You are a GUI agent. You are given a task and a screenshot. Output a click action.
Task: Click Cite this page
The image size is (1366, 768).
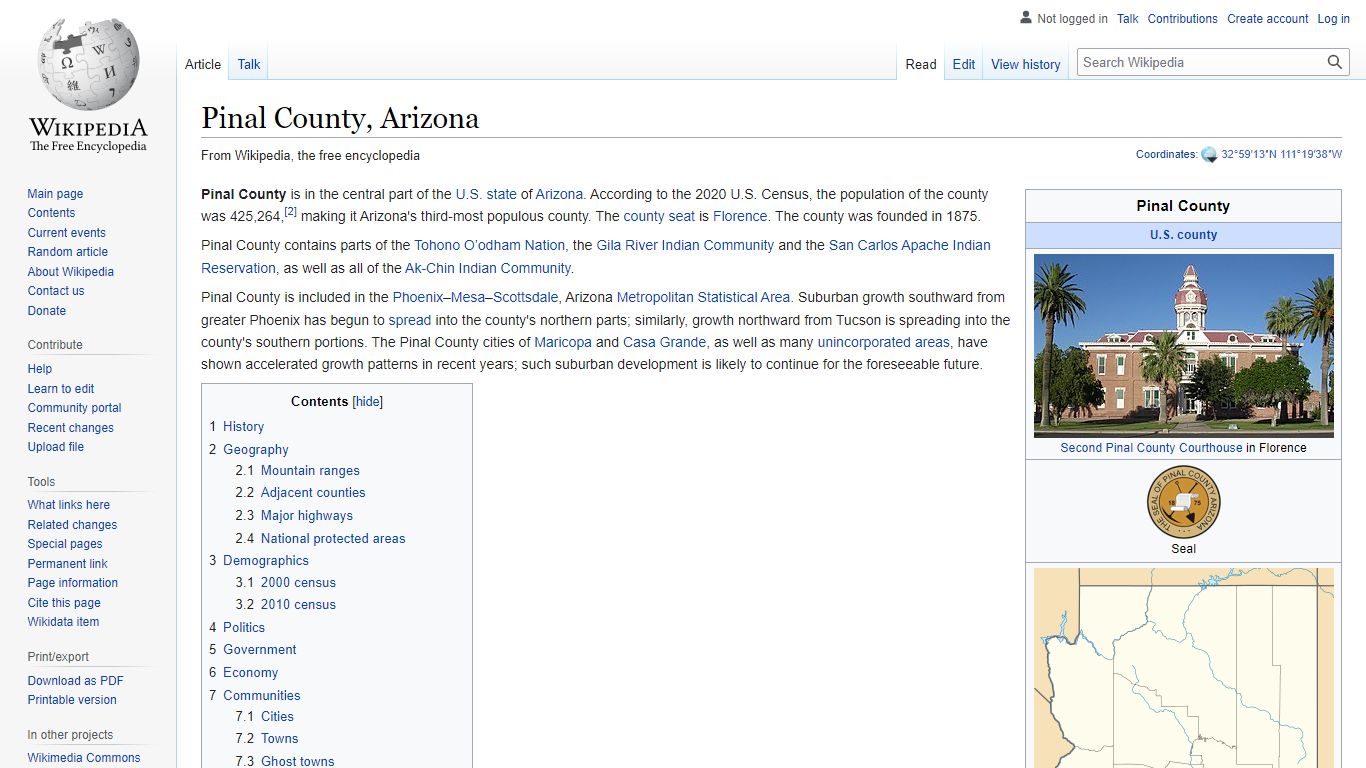[x=64, y=603]
